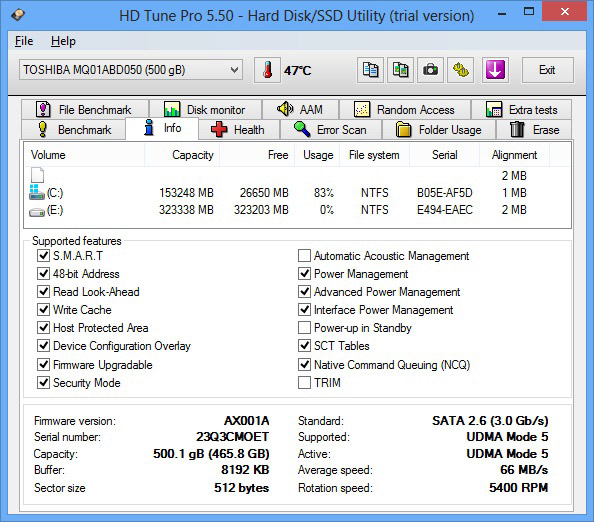Image resolution: width=594 pixels, height=522 pixels.
Task: Toggle the Interface Power Management checkbox
Action: [x=304, y=309]
